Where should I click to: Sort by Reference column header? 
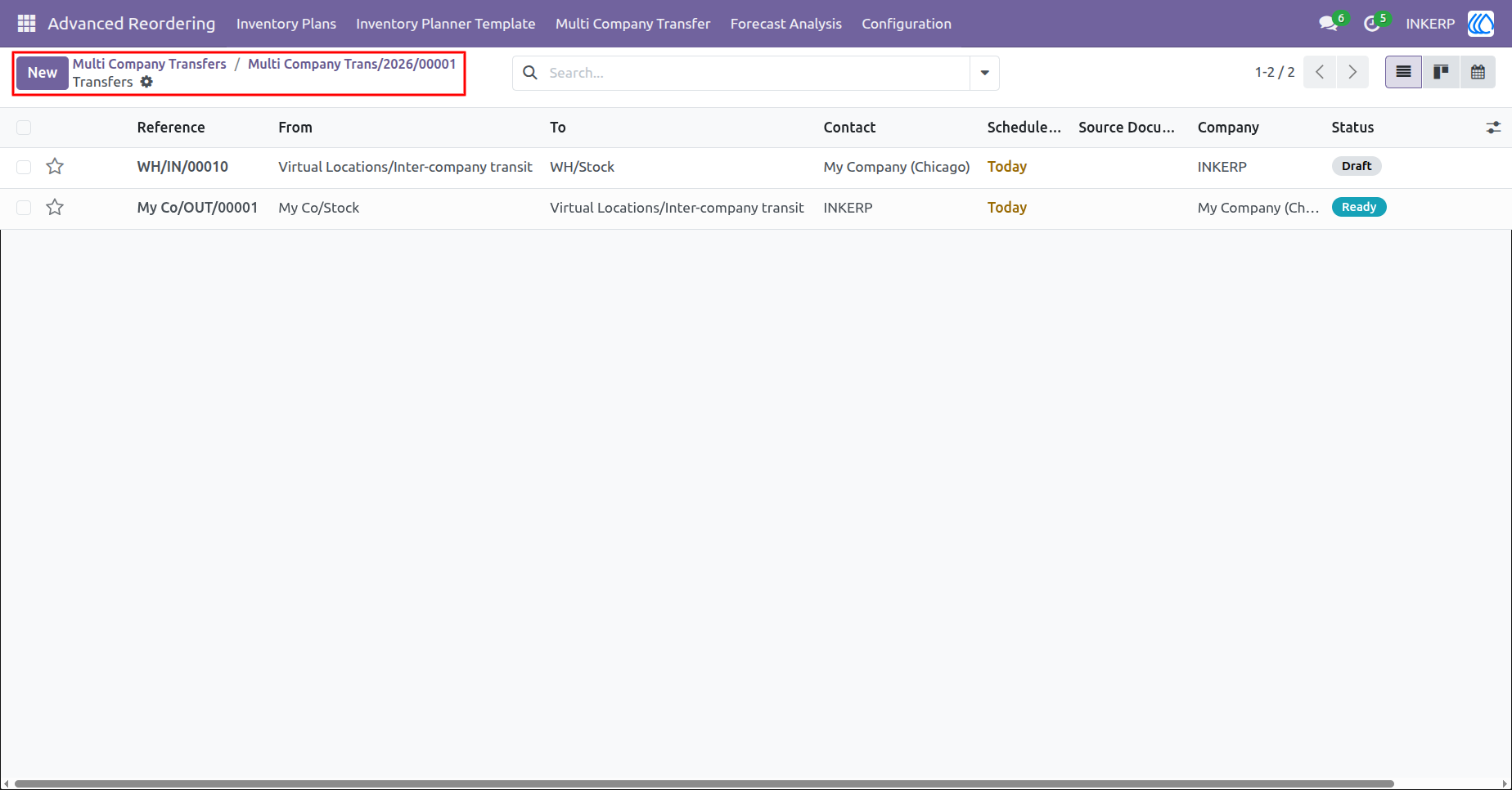click(171, 128)
